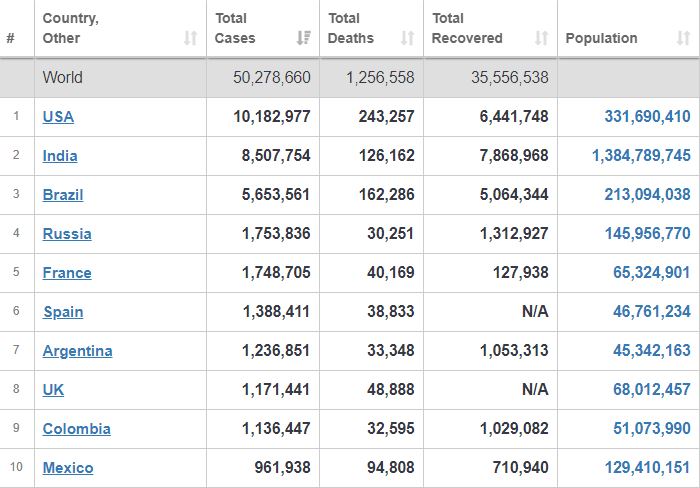Sort by Total Recovered arrows icon

[542, 38]
